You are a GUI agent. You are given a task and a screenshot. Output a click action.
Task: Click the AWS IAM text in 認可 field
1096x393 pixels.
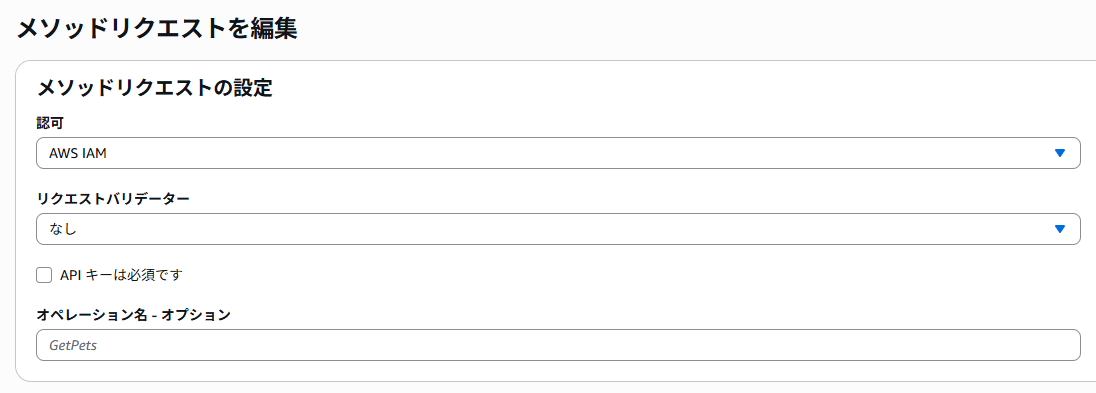pos(78,153)
